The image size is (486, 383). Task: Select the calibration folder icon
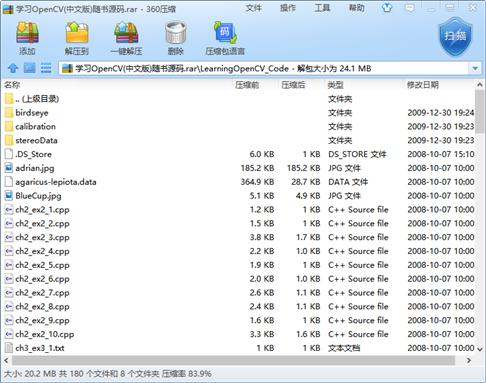pos(9,127)
